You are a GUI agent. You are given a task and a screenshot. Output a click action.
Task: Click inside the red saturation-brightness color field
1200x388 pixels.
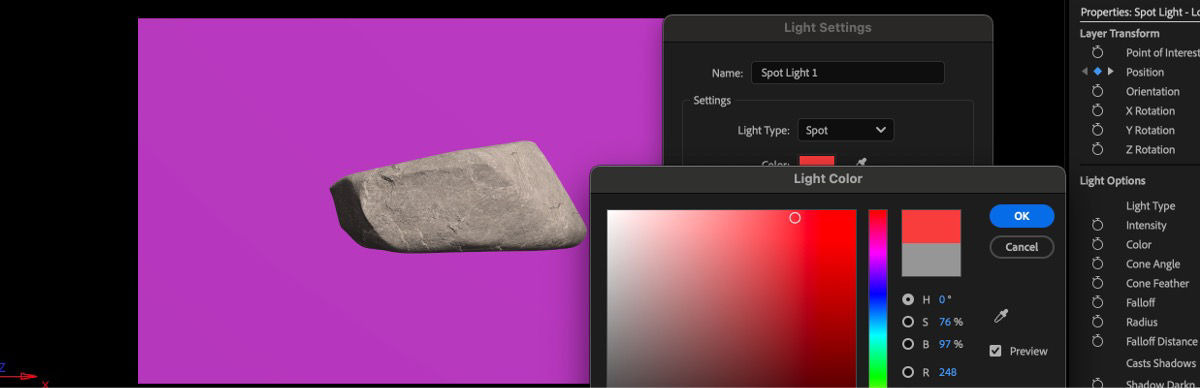731,298
